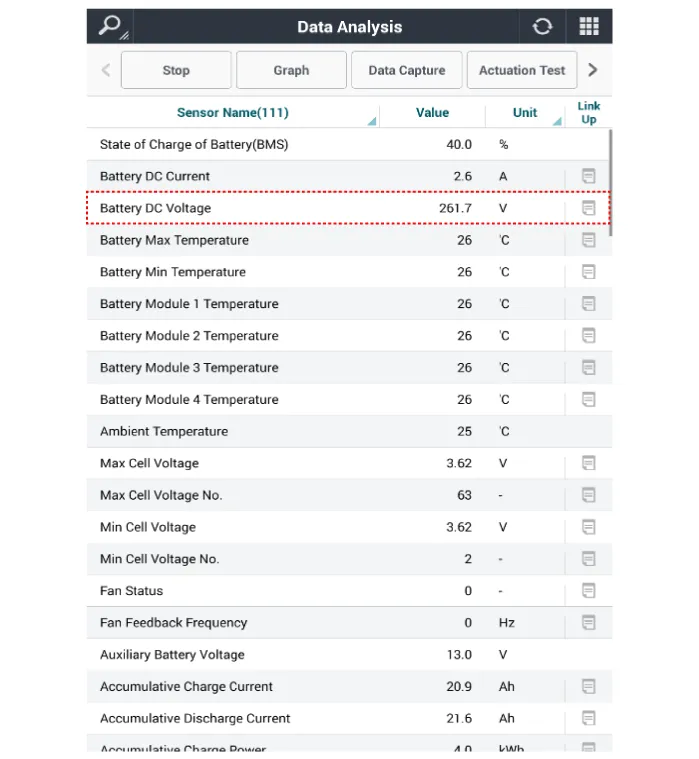The height and width of the screenshot is (759, 699).
Task: Click link-up icon for Min Cell Voltage No.
Action: [x=589, y=559]
